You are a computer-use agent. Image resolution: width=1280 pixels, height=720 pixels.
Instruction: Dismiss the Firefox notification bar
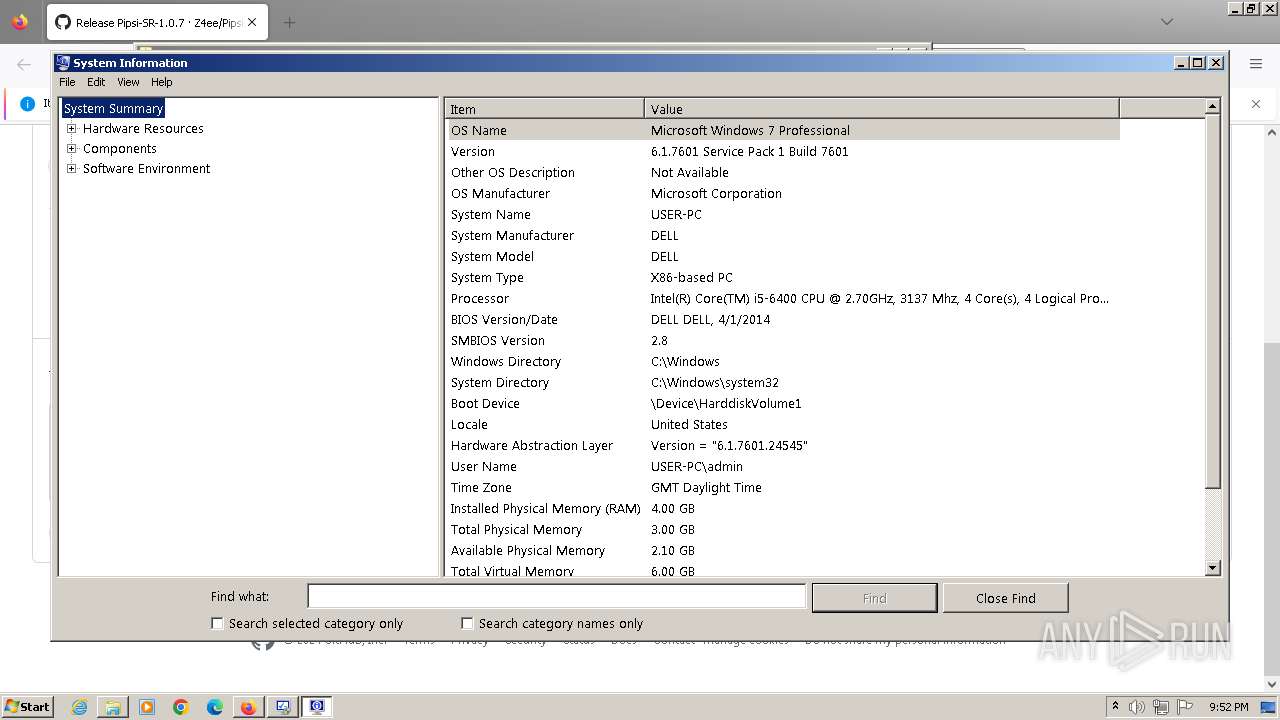pyautogui.click(x=1256, y=103)
